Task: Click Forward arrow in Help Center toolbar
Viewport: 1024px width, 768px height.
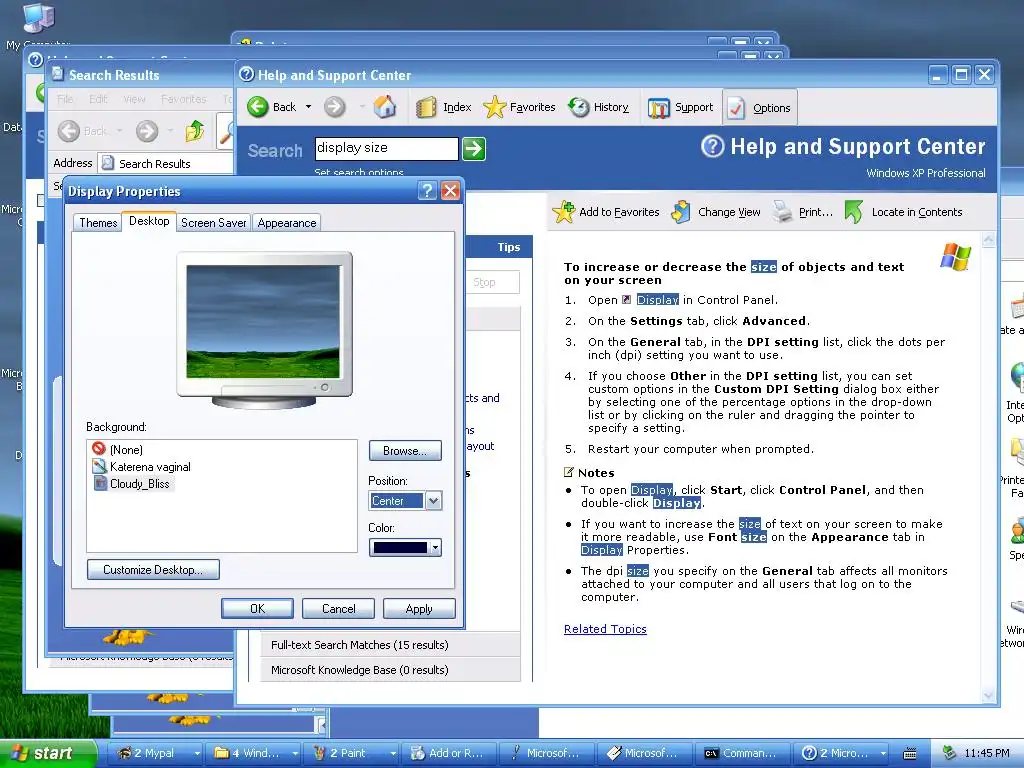Action: [334, 106]
